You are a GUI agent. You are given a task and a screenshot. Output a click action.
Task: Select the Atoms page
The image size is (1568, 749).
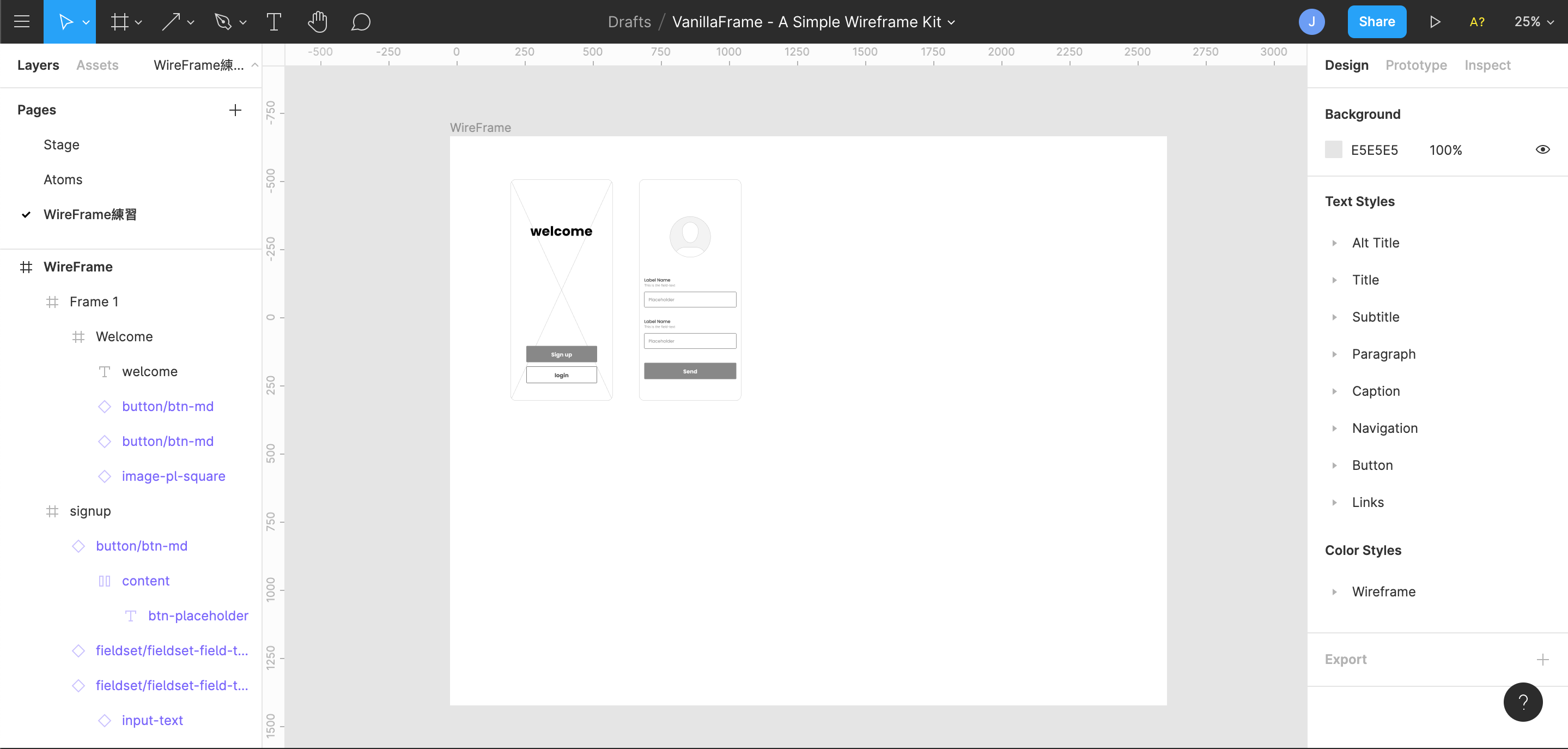click(63, 180)
